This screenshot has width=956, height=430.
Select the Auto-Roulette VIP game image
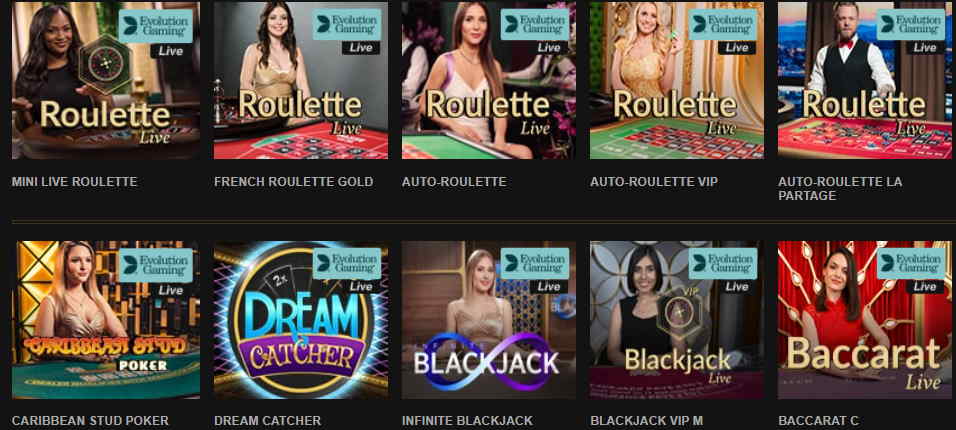pyautogui.click(x=677, y=80)
